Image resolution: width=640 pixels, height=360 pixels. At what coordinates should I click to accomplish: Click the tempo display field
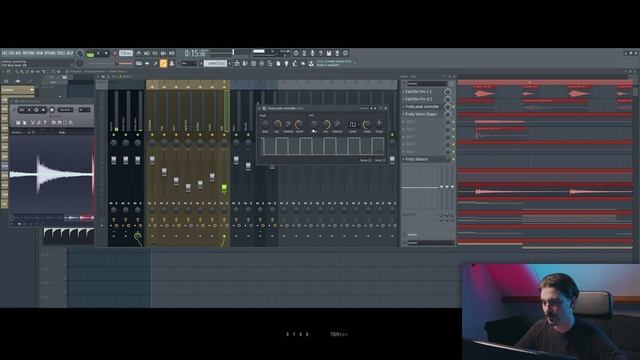coord(126,53)
